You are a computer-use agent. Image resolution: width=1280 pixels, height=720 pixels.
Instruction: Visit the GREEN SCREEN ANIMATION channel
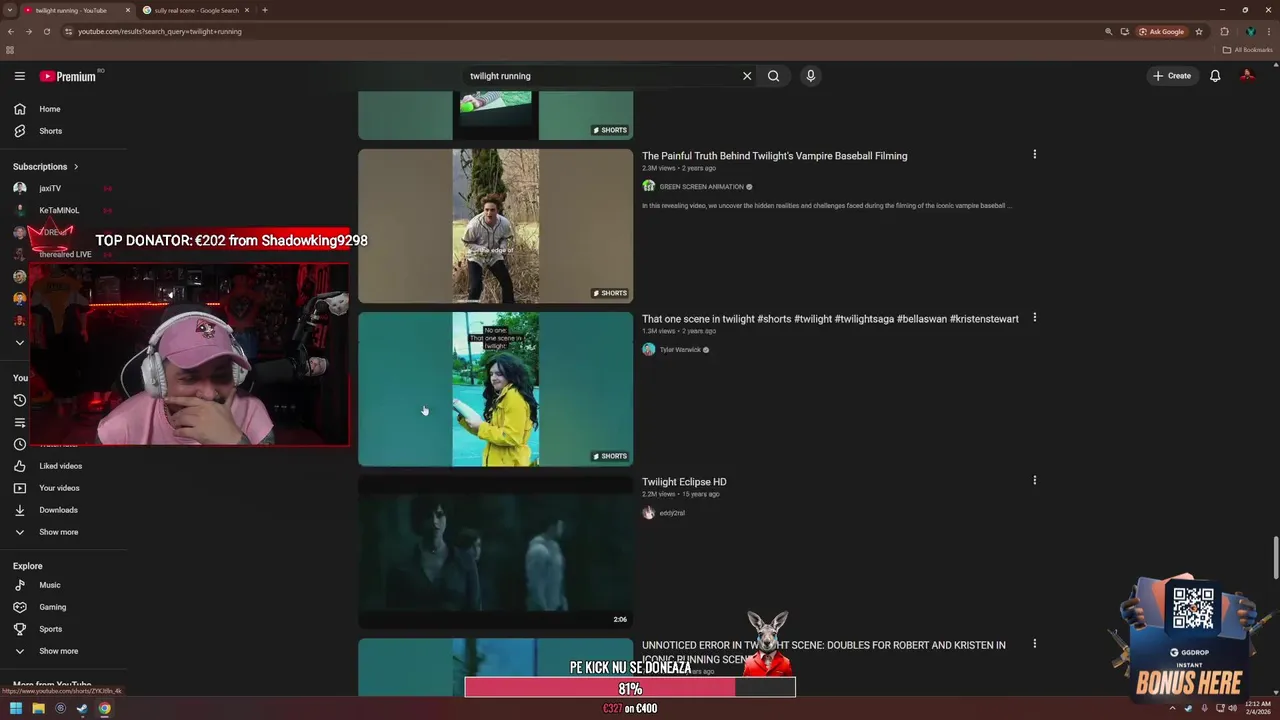(701, 187)
